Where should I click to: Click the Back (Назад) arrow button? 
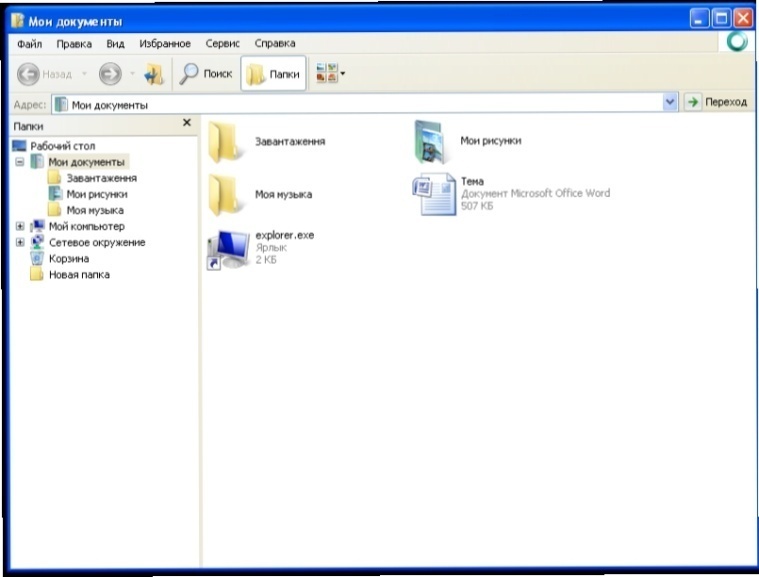(x=28, y=75)
